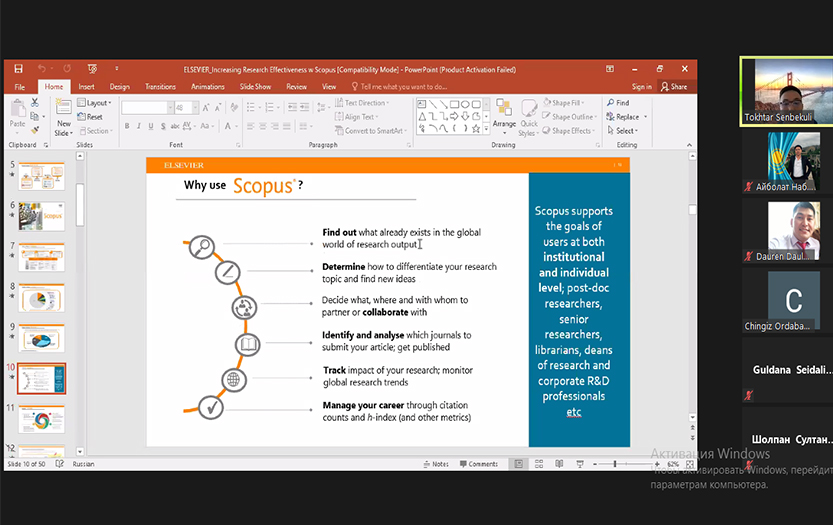Select slide 11 thumbnail
This screenshot has width=833, height=525.
click(41, 420)
